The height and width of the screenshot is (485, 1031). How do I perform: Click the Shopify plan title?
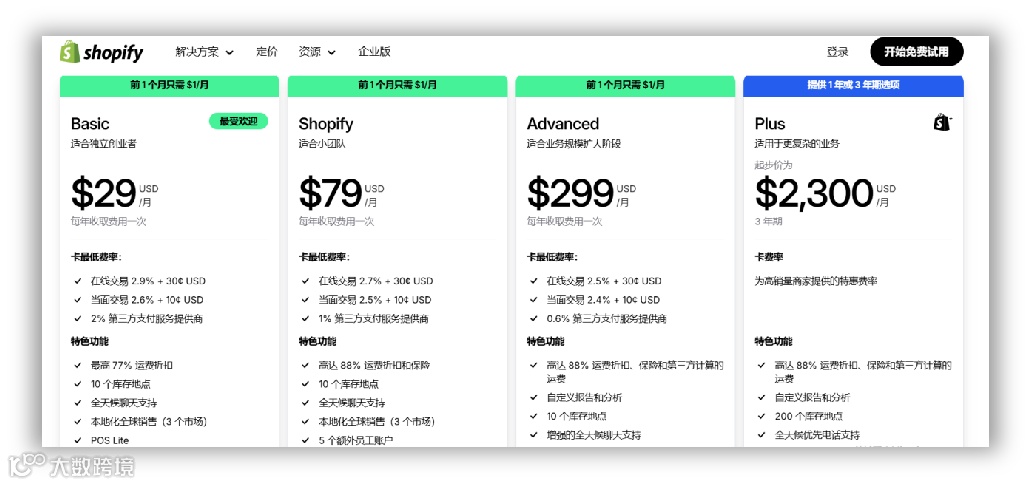pyautogui.click(x=325, y=124)
